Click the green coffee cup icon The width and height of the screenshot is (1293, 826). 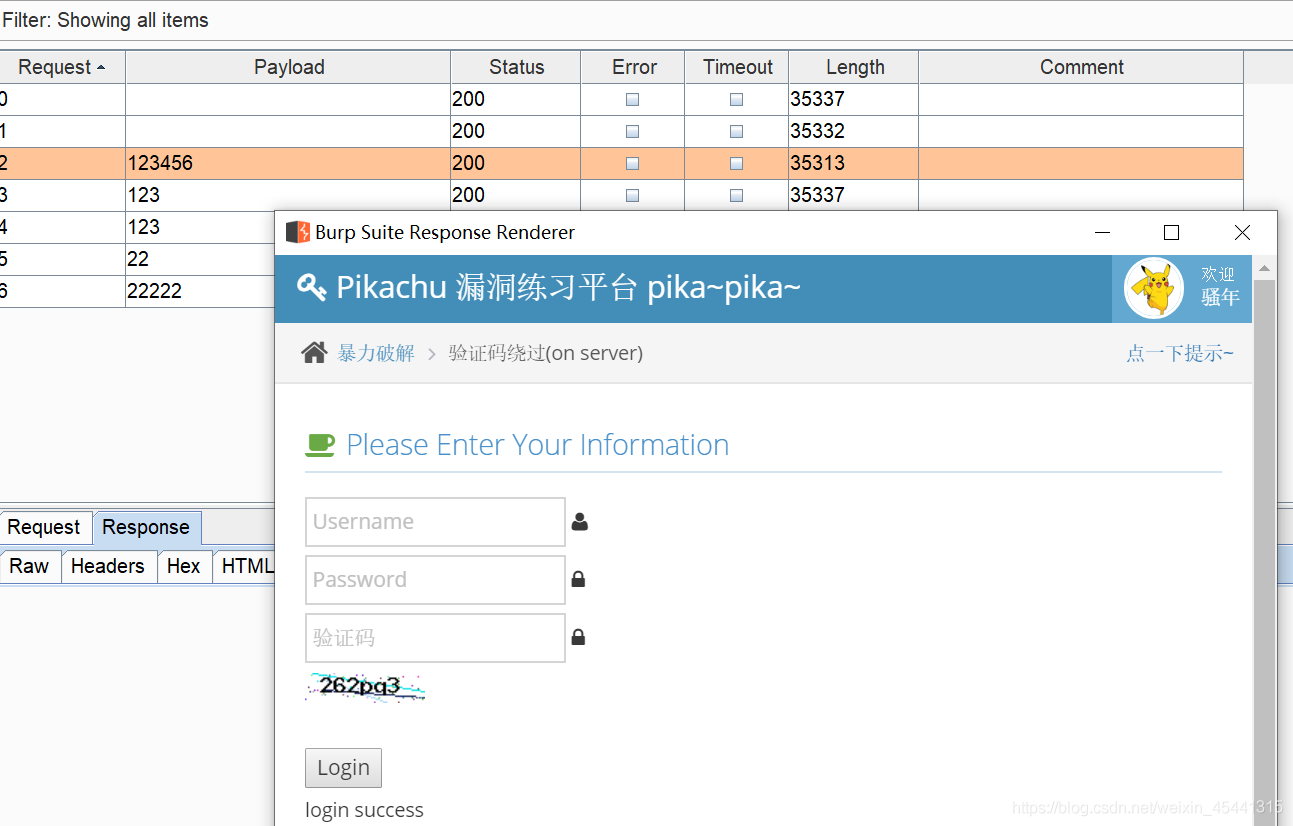click(320, 445)
